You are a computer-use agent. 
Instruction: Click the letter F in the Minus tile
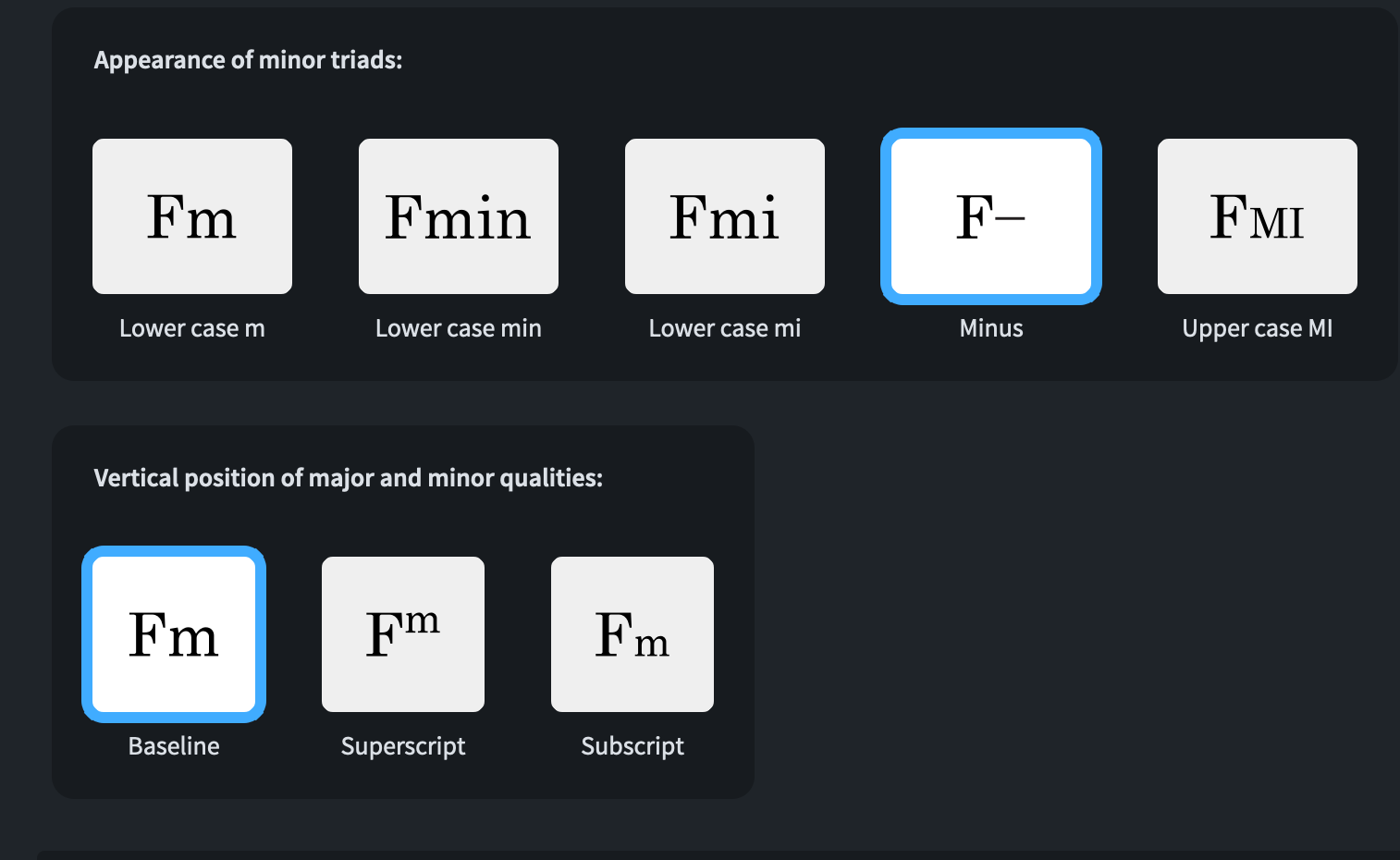[x=974, y=217]
